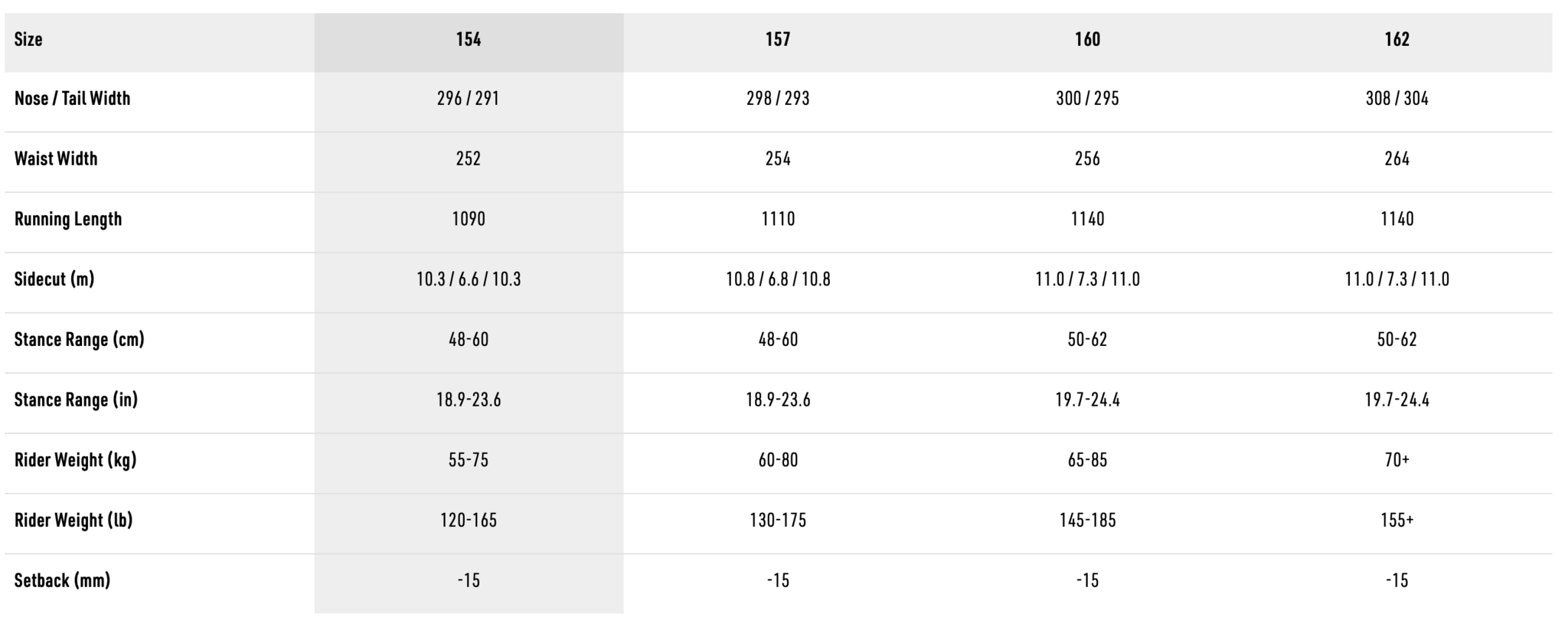Click the 145-185 rider weight value
Screen dimensions: 1568x640
(1087, 520)
